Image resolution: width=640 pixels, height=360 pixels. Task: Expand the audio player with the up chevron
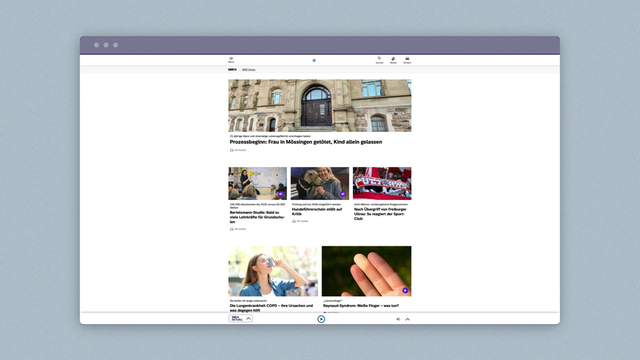[407, 319]
